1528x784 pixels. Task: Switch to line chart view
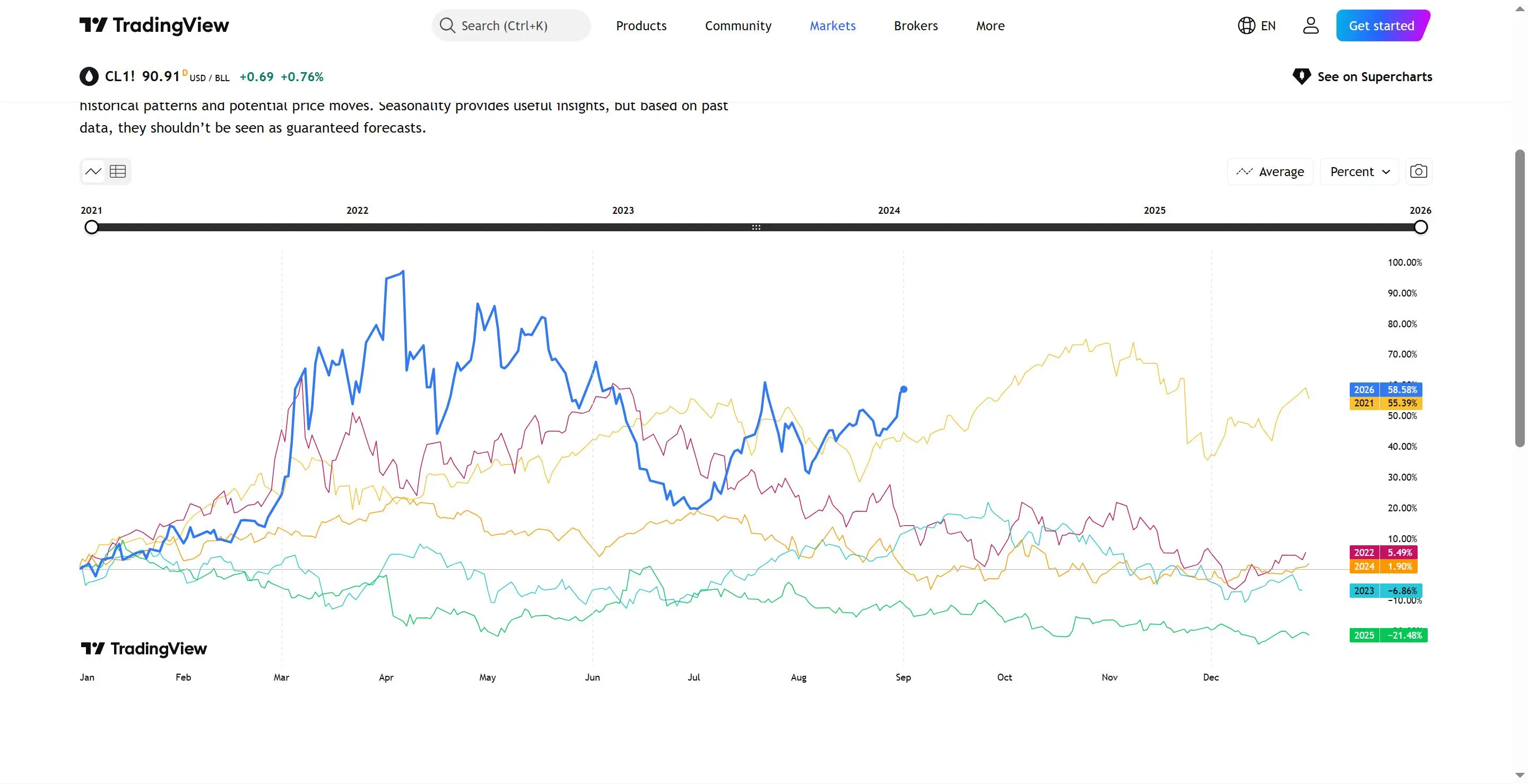coord(93,171)
